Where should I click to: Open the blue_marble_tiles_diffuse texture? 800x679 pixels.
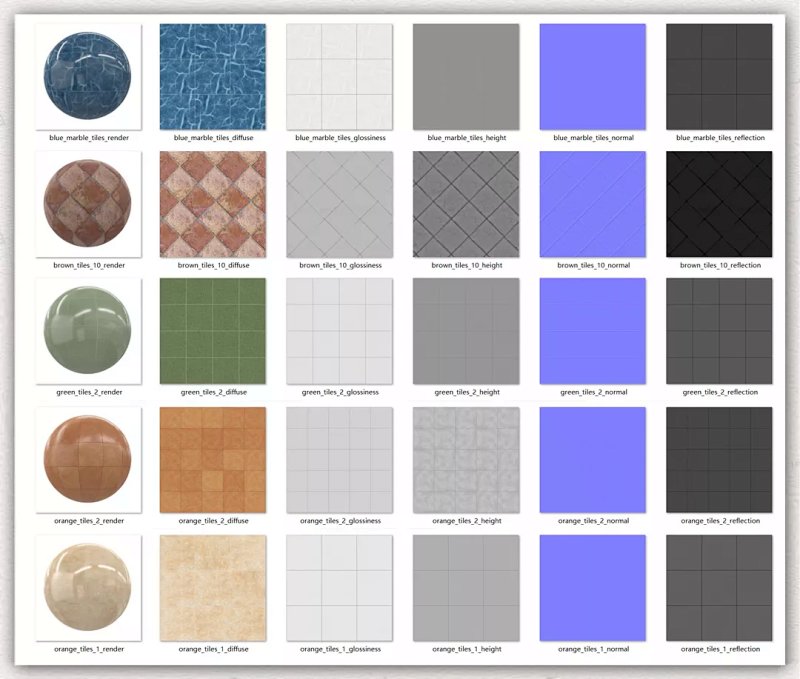(x=213, y=77)
